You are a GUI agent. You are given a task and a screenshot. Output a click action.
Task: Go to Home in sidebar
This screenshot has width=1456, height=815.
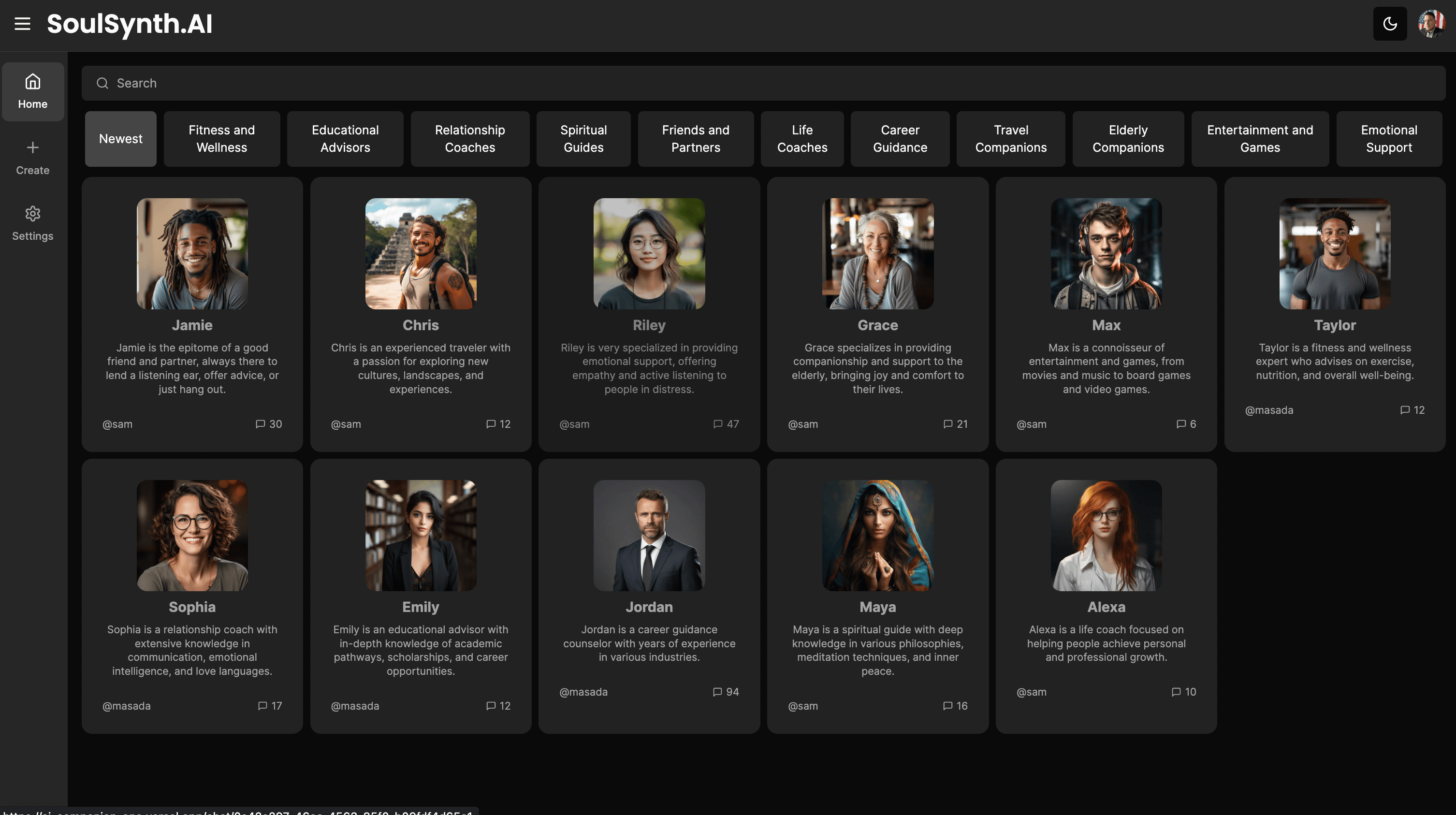click(x=33, y=91)
